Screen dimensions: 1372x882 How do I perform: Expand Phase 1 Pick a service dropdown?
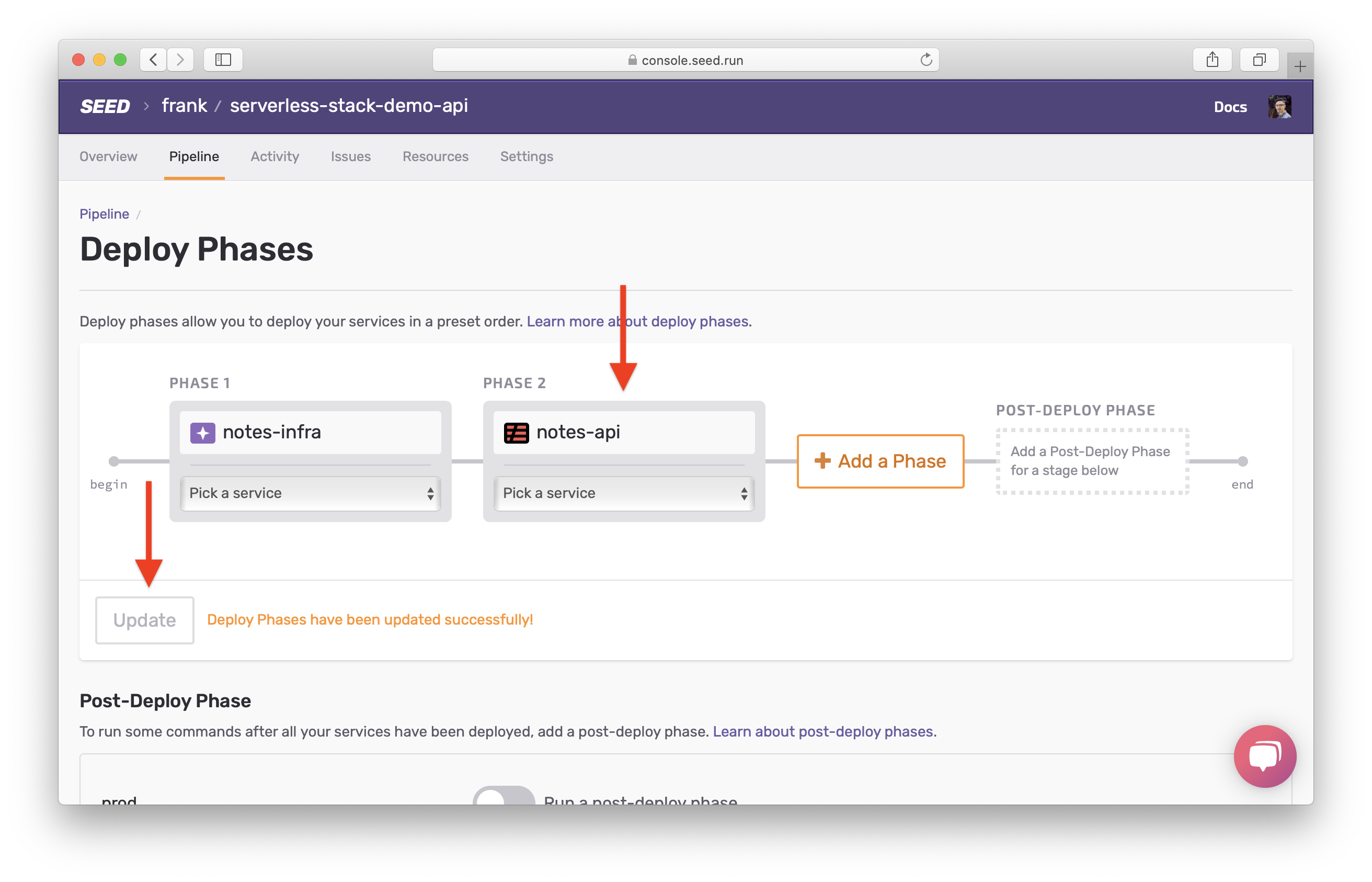(x=310, y=493)
